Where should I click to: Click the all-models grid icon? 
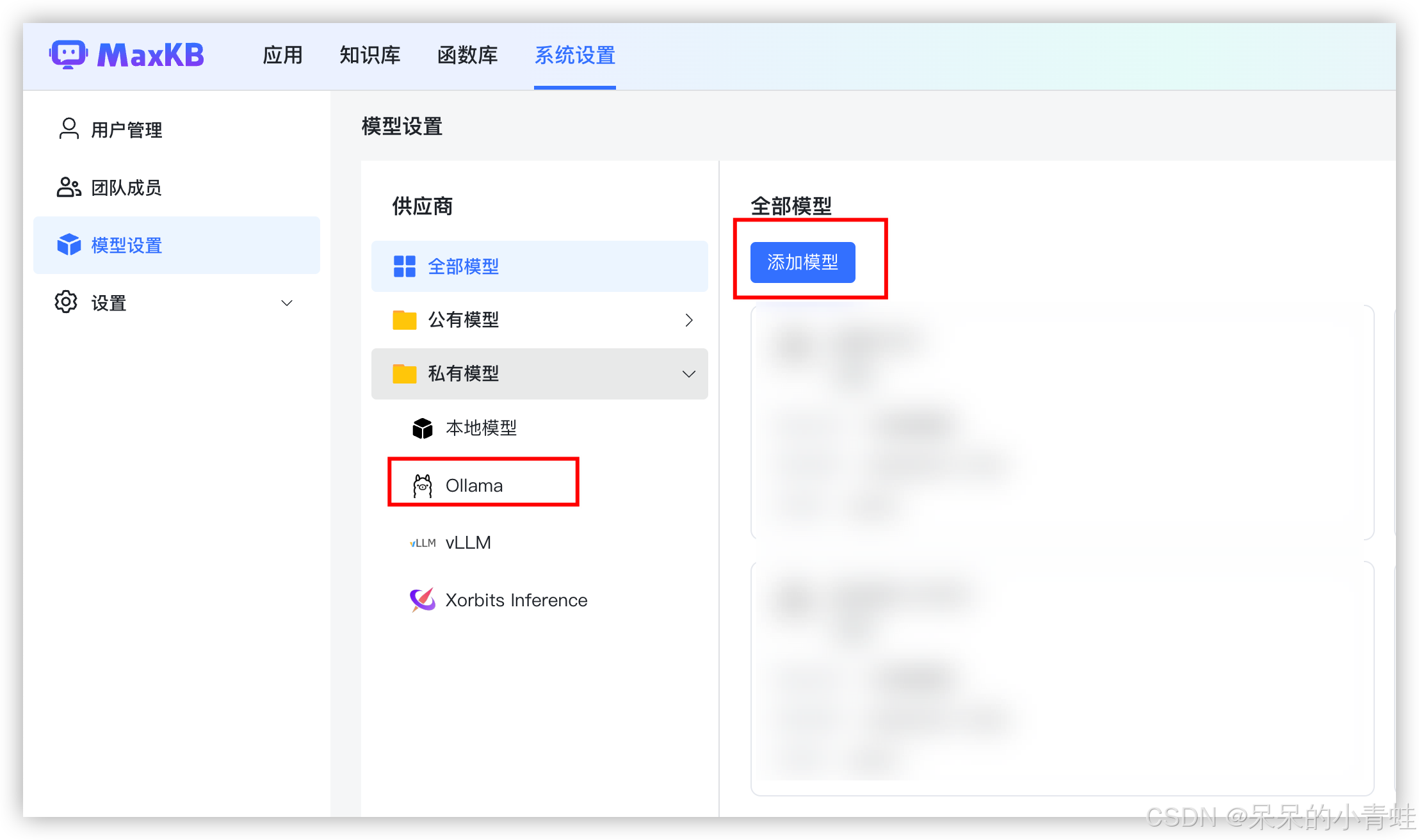click(x=404, y=266)
